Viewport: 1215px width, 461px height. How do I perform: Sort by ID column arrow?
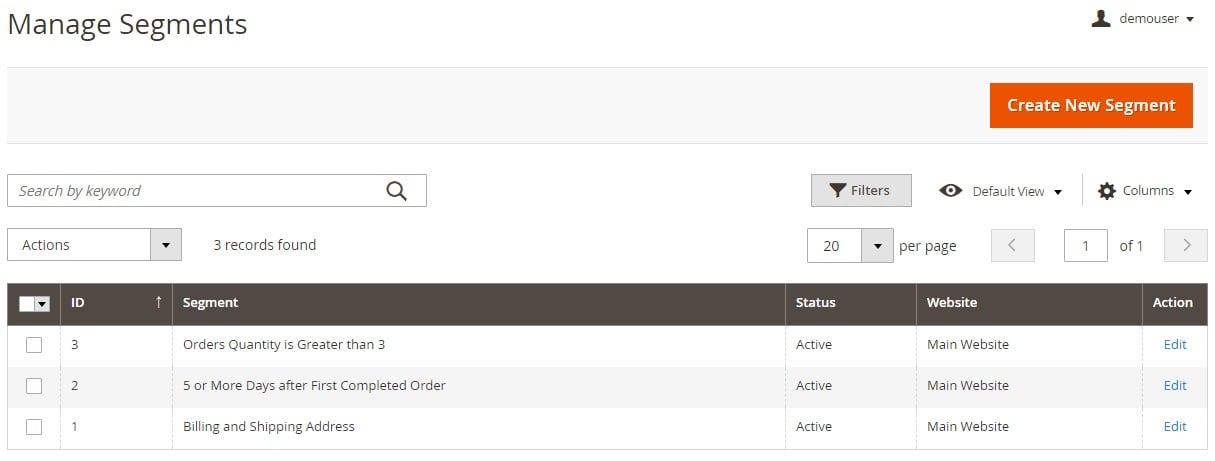[x=158, y=302]
